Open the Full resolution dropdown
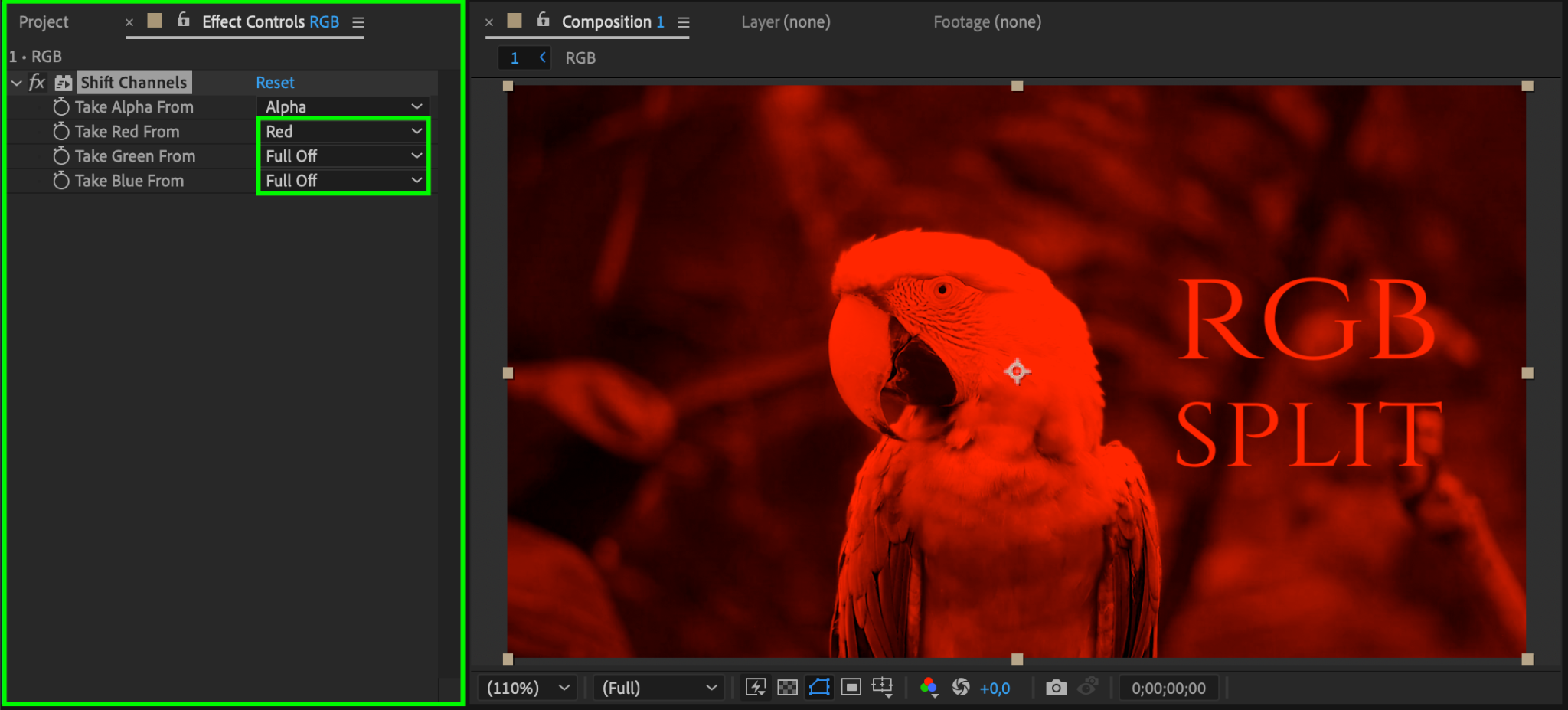The image size is (1568, 710). tap(659, 688)
